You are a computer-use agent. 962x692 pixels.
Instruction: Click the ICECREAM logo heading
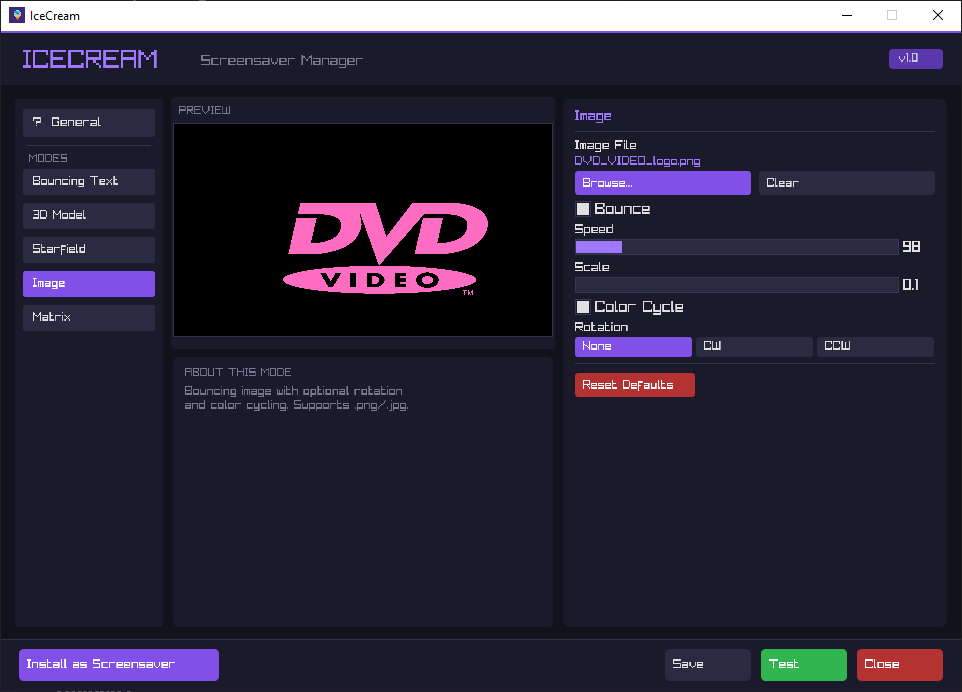coord(90,60)
